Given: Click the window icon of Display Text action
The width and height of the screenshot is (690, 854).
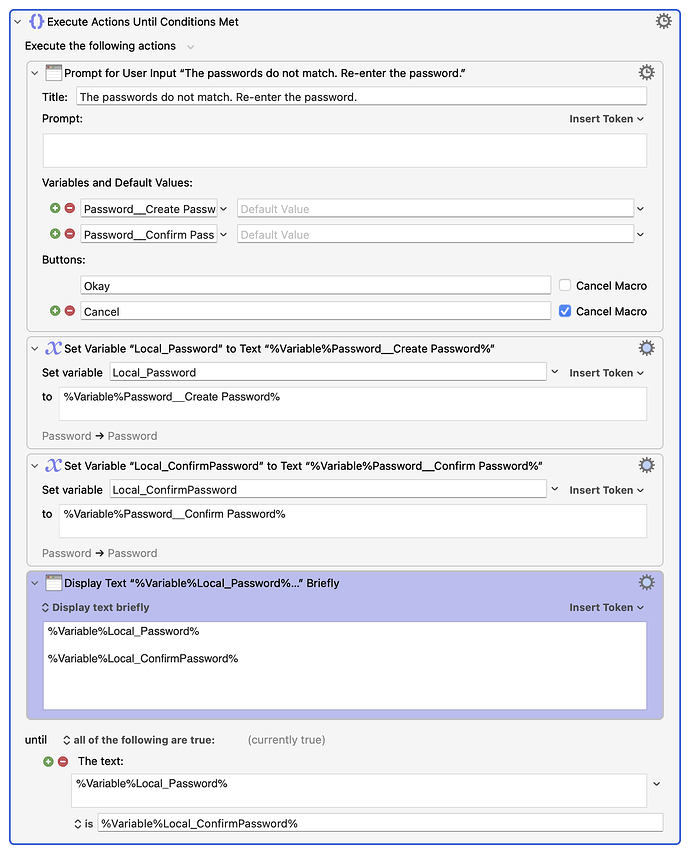Looking at the screenshot, I should [53, 583].
